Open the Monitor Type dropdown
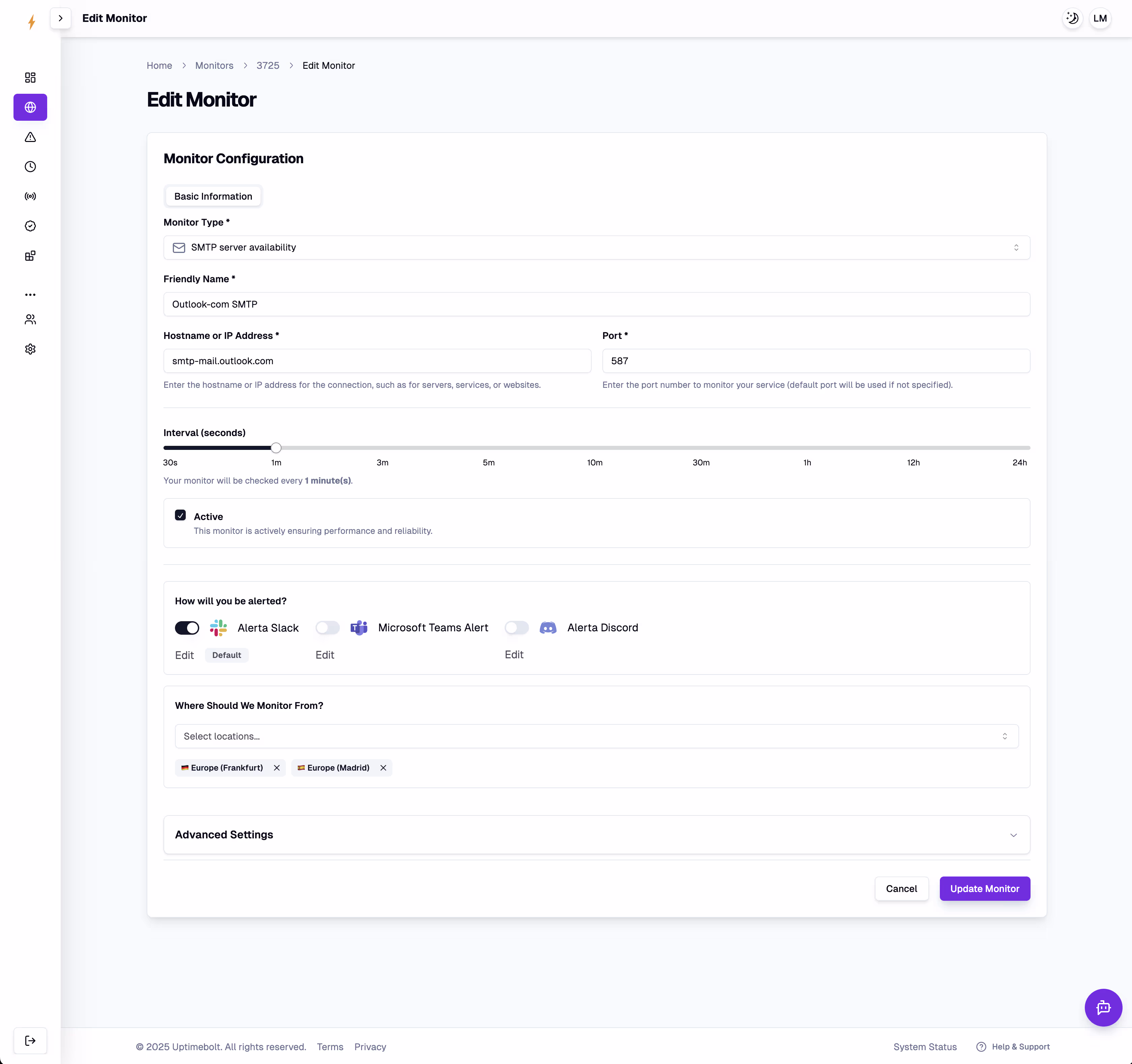1132x1064 pixels. (x=596, y=247)
